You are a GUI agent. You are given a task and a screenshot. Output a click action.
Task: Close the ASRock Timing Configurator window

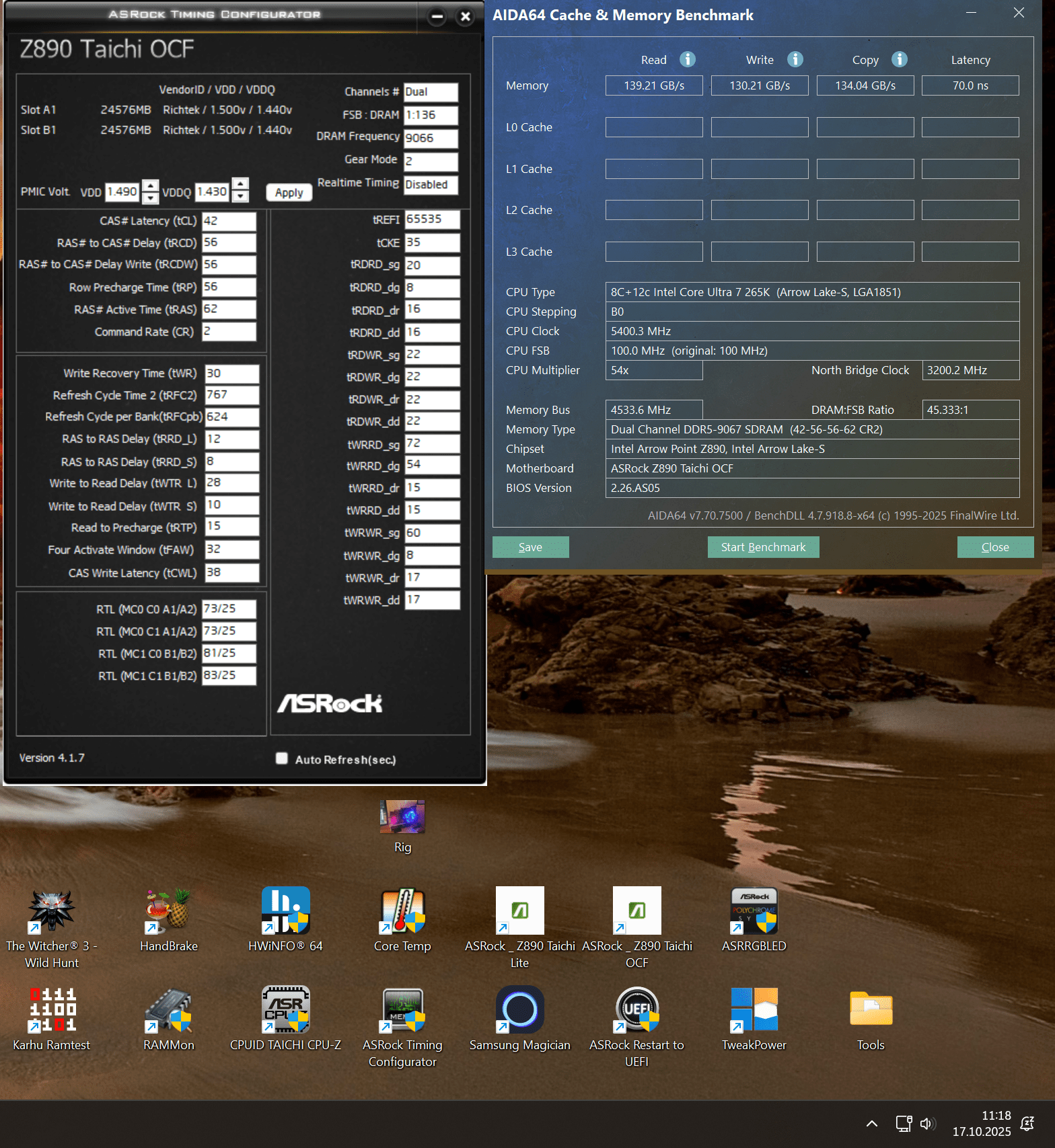(465, 17)
